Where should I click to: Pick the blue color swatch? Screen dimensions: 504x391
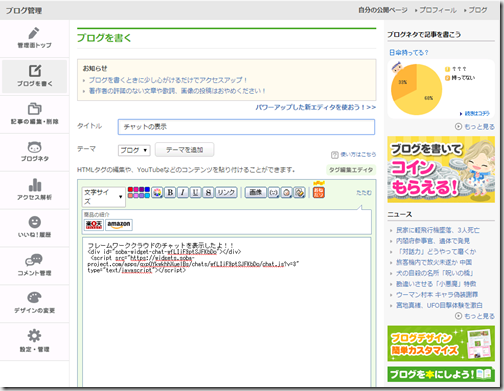coord(147,189)
